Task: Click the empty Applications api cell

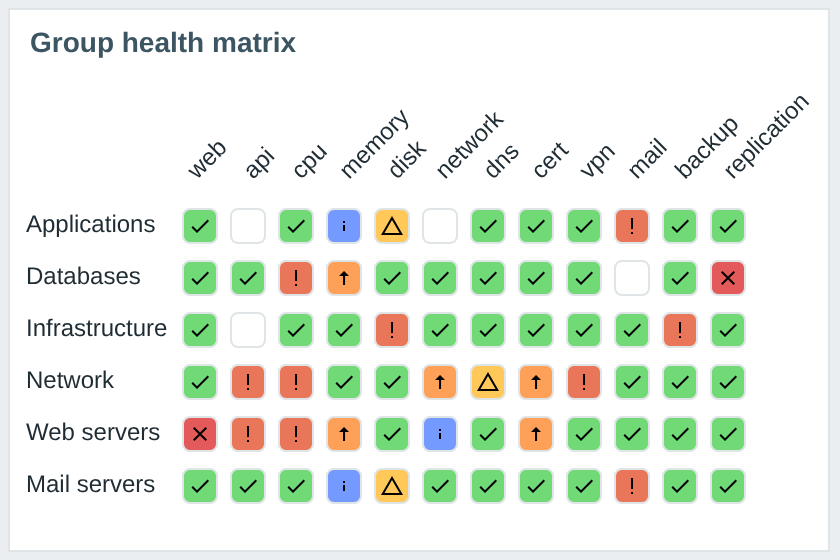Action: [x=248, y=226]
